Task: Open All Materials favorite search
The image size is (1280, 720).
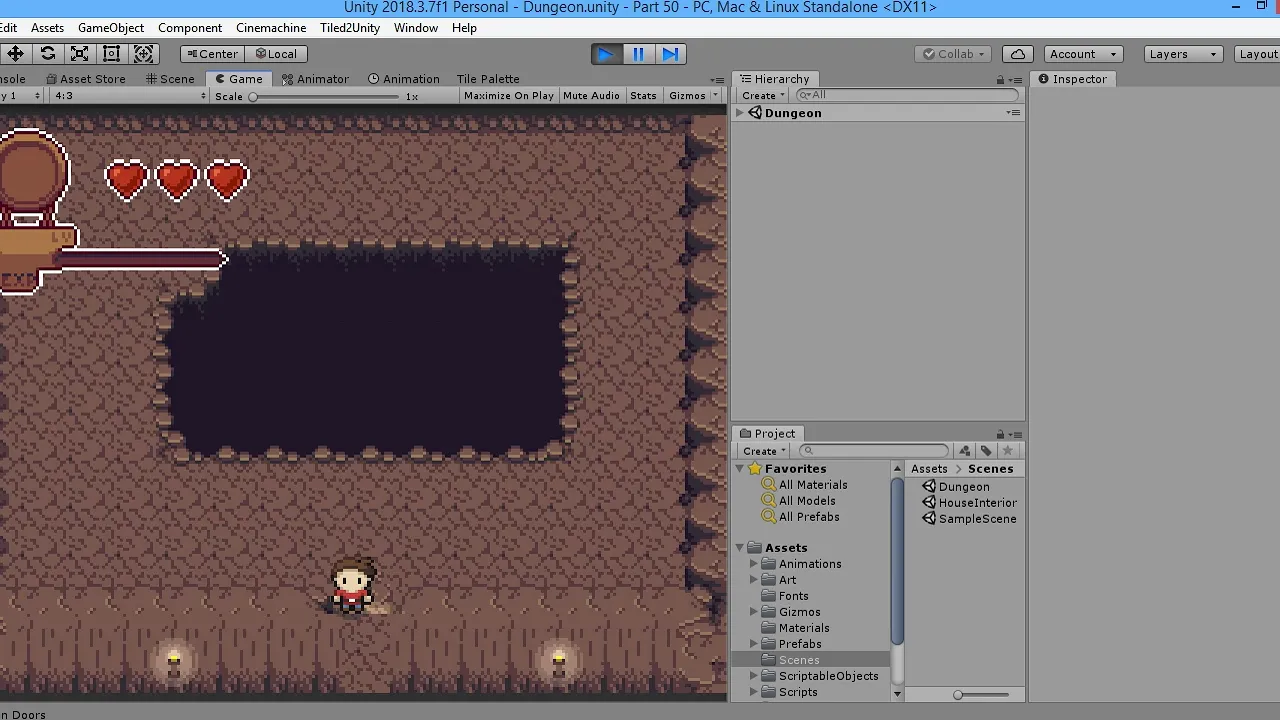Action: pos(804,485)
